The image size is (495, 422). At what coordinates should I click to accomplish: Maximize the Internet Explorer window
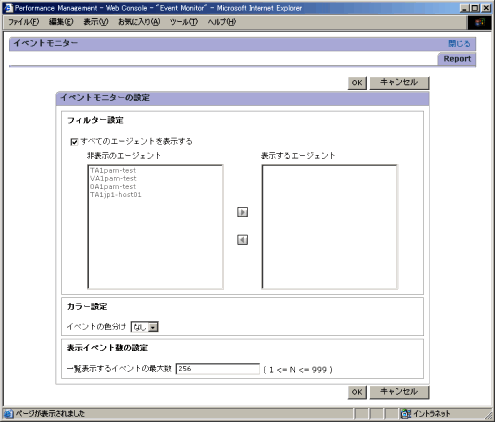coord(475,8)
